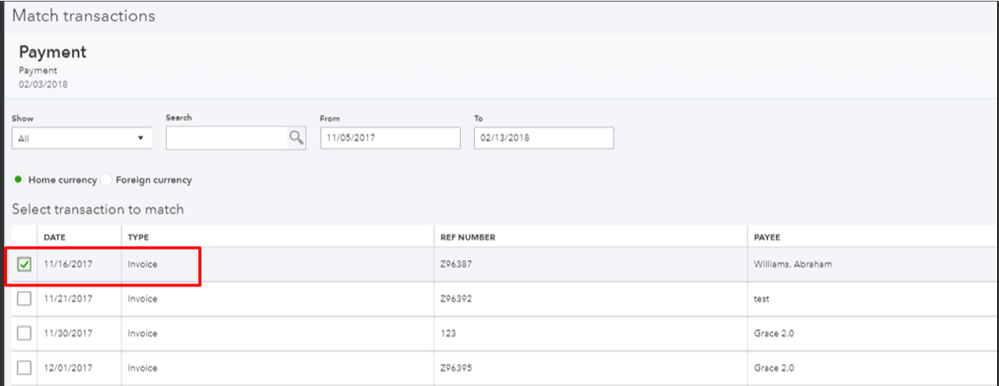Choose Foreign currency radio option
Image resolution: width=999 pixels, height=386 pixels.
(106, 180)
